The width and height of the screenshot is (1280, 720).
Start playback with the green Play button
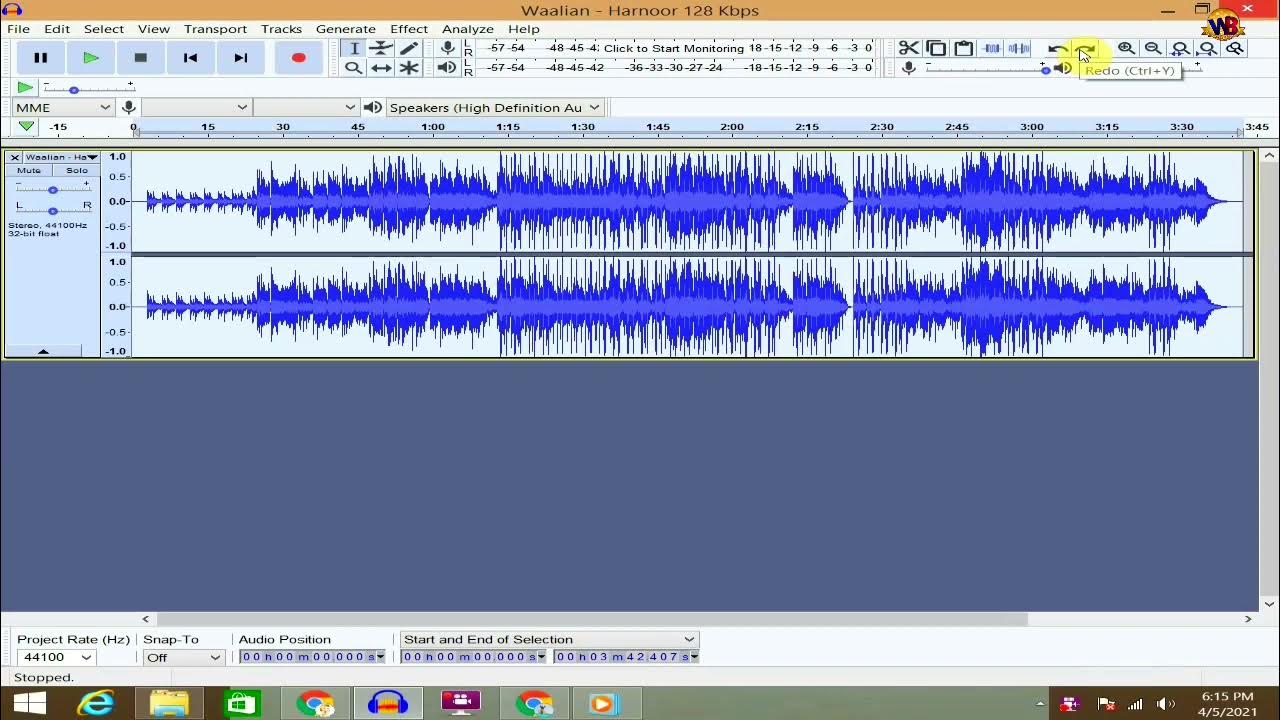tap(90, 58)
